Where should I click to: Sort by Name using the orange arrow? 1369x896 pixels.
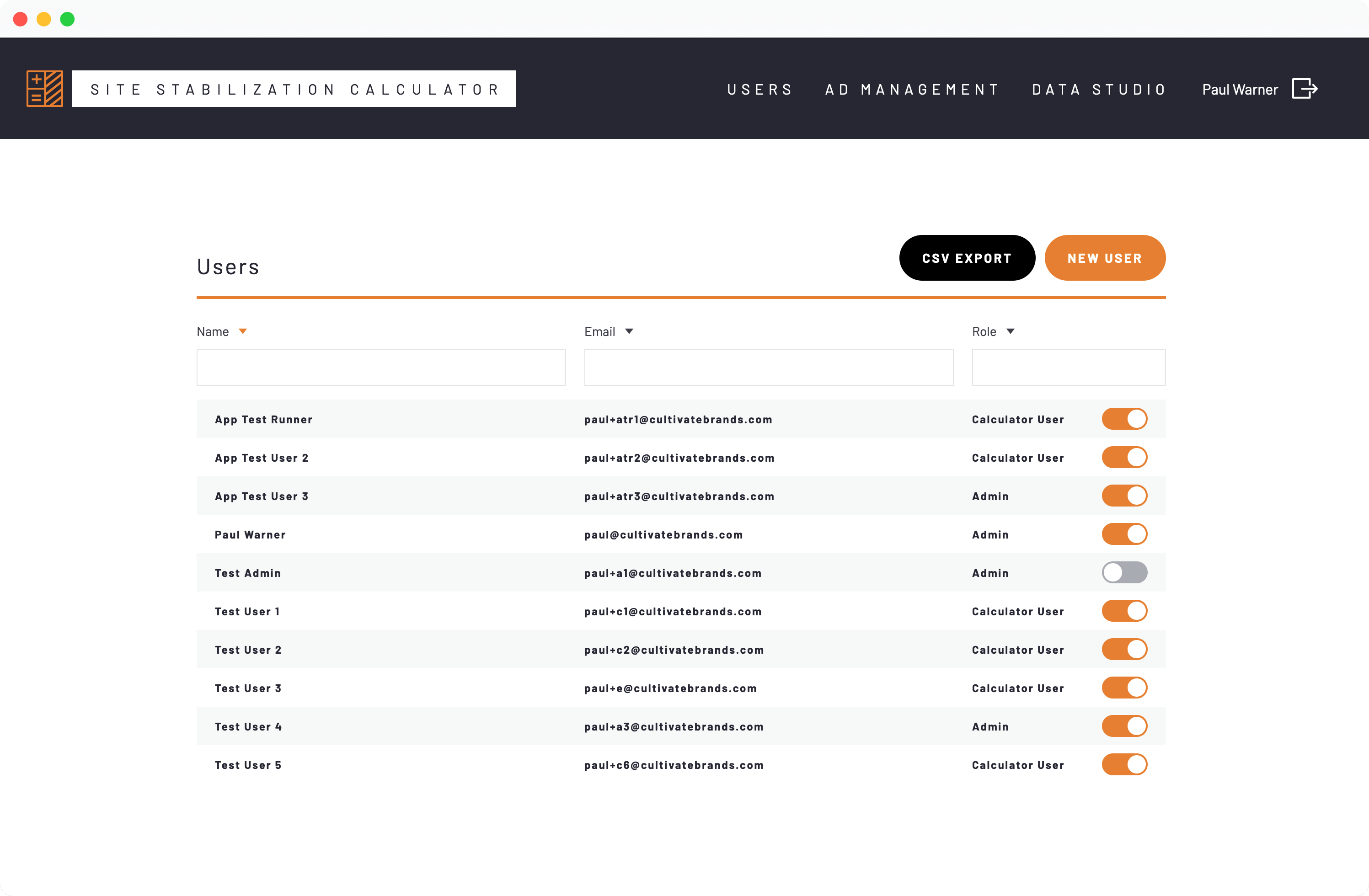tap(243, 331)
